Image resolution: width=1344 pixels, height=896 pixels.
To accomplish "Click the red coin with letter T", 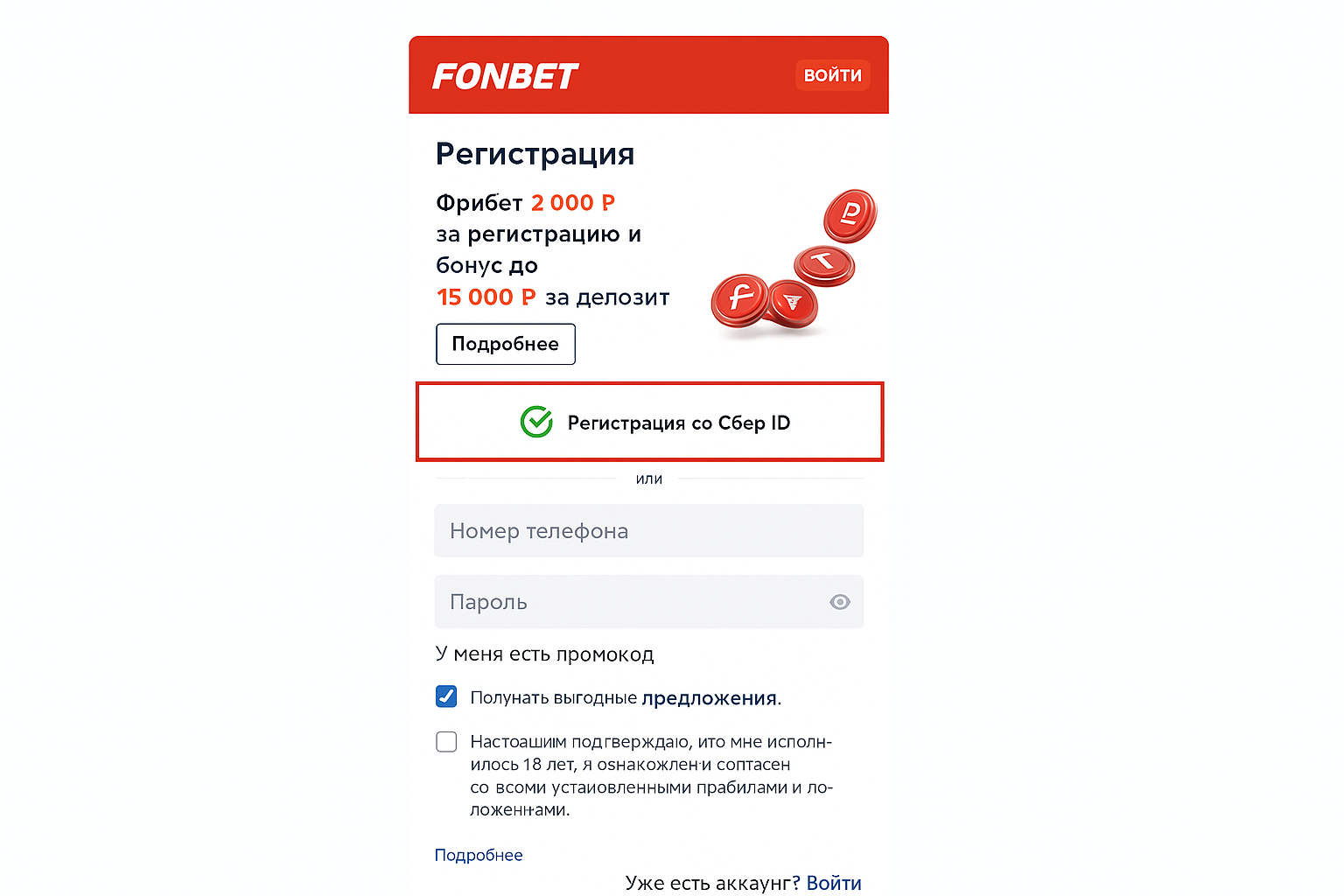I will tap(823, 263).
